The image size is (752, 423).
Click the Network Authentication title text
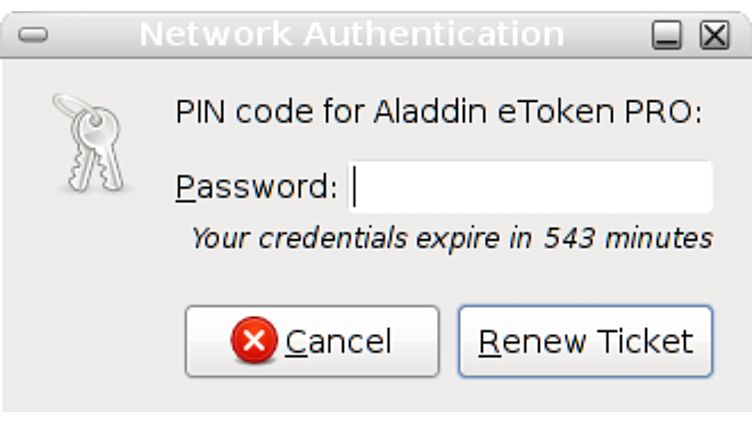351,35
